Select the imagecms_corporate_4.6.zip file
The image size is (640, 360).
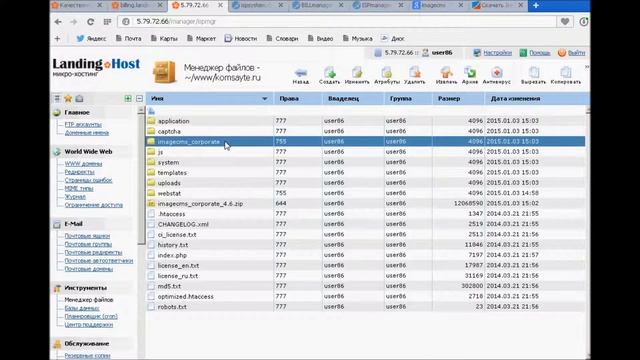point(366,203)
